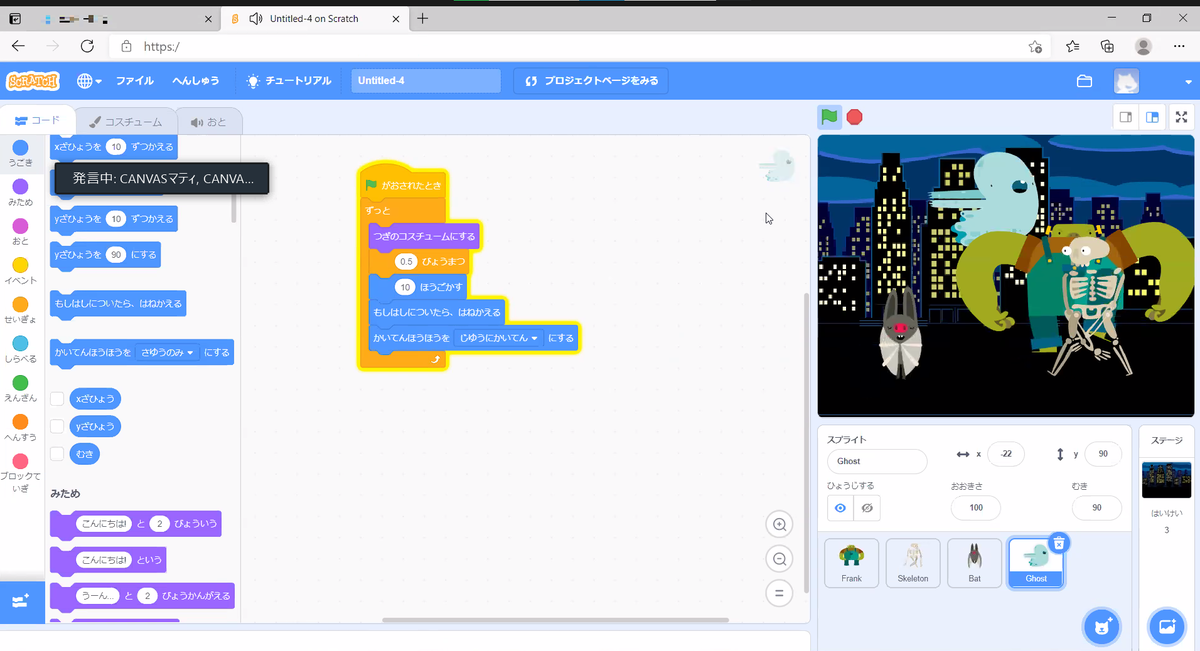Viewport: 1200px width, 651px height.
Task: Open the My Stuff folder icon
Action: coord(1084,81)
